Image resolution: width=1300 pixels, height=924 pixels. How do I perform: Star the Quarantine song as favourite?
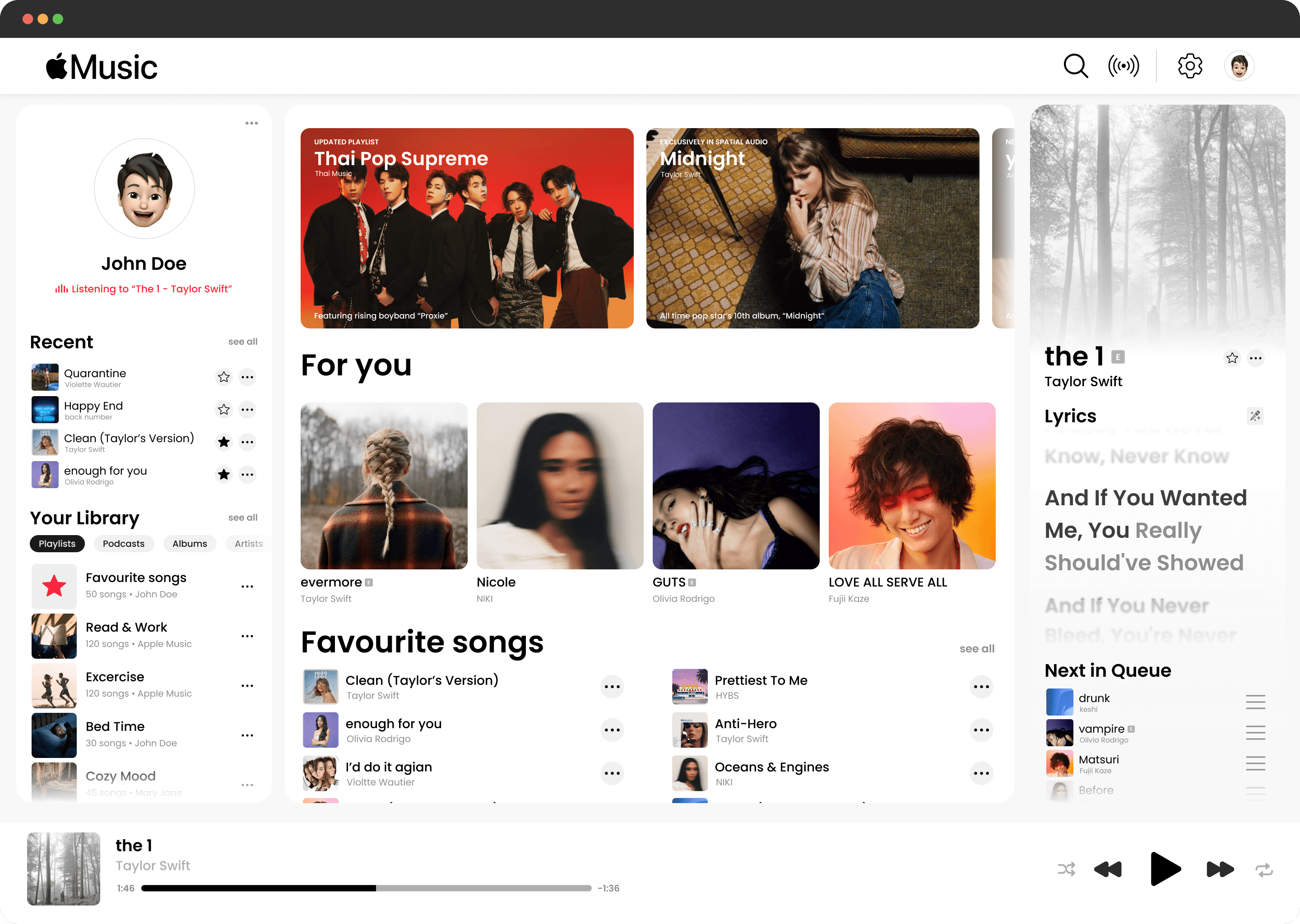[224, 377]
